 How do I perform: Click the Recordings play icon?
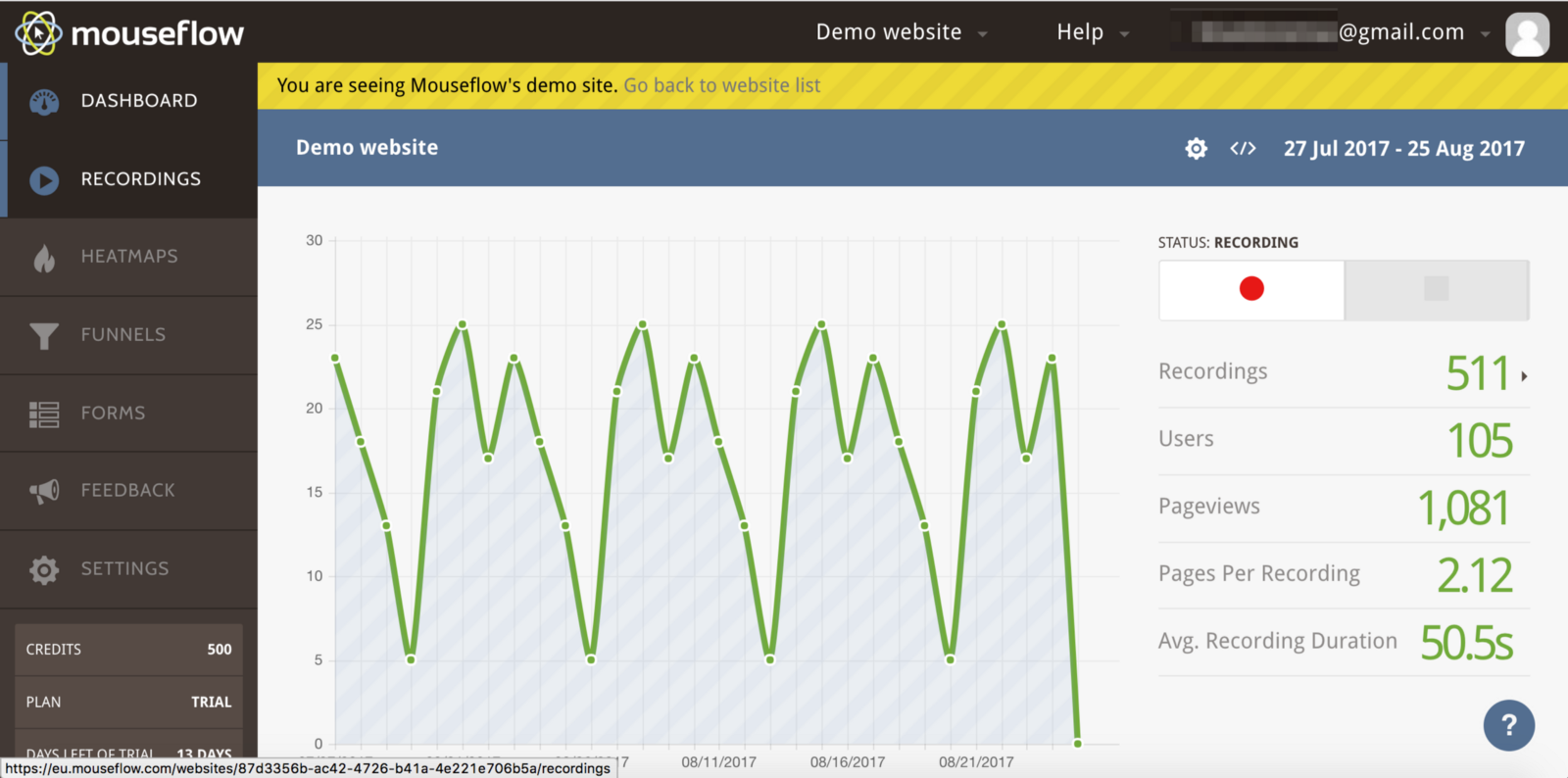pyautogui.click(x=44, y=180)
